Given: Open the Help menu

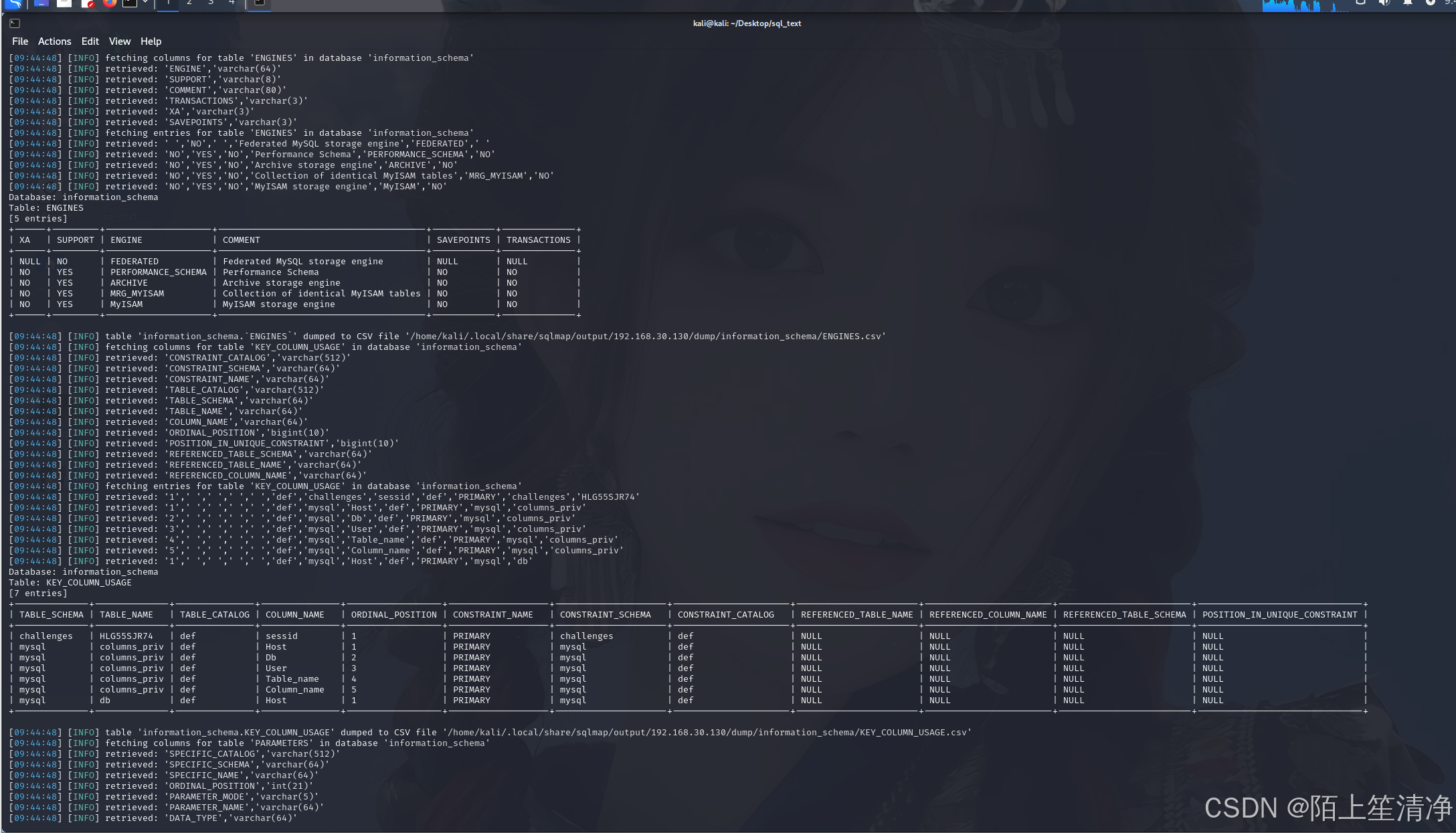Looking at the screenshot, I should [151, 41].
